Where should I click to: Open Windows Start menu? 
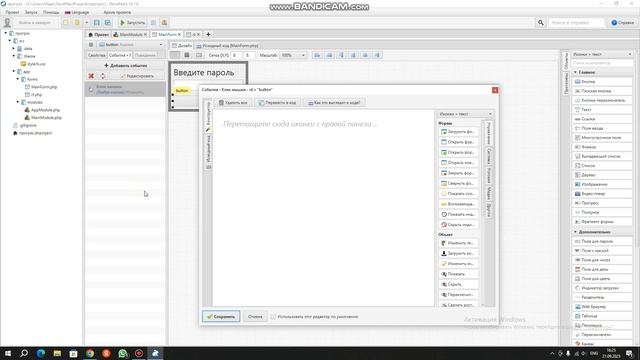(x=8, y=353)
